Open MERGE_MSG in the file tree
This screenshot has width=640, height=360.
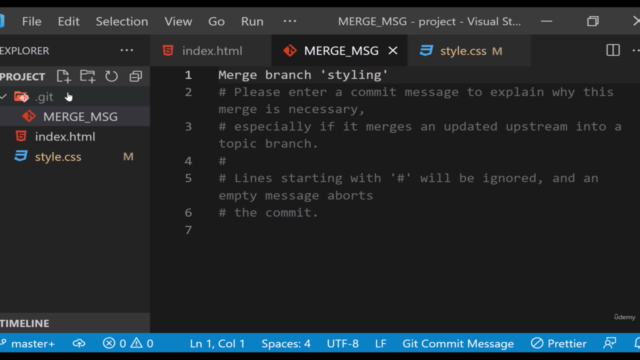(x=75, y=117)
